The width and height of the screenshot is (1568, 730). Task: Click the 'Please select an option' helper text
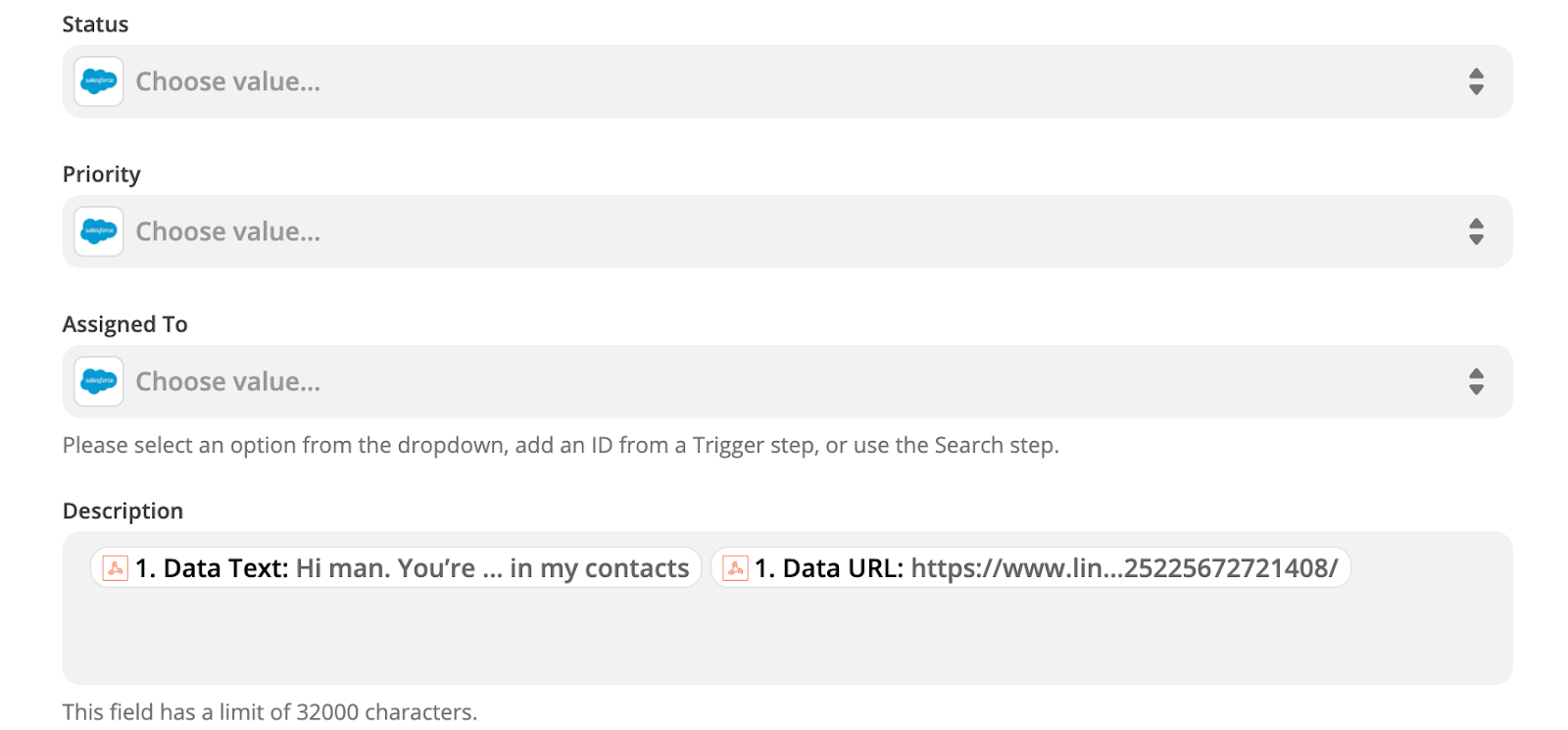coord(561,446)
